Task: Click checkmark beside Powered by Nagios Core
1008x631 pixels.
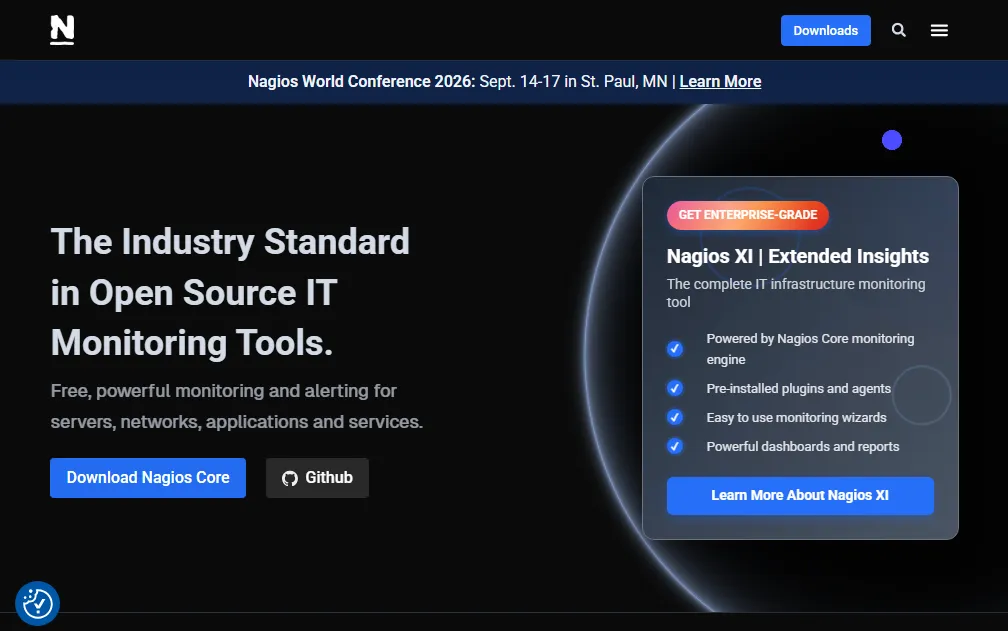Action: click(674, 348)
